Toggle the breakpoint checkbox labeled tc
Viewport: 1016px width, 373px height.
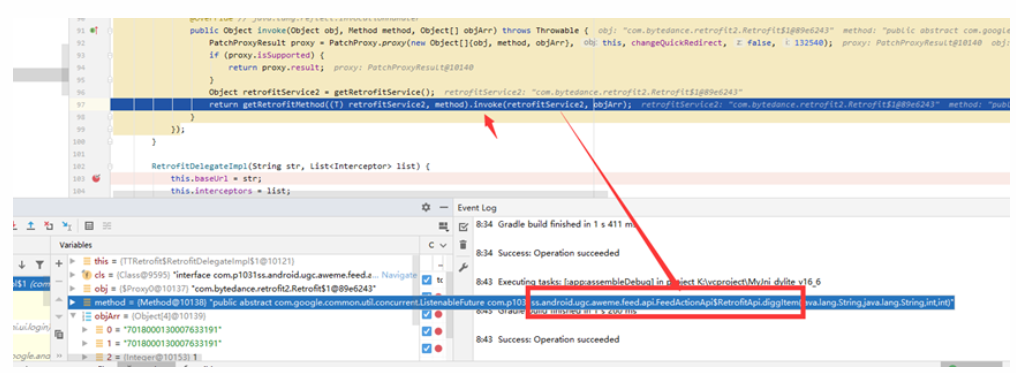click(426, 280)
